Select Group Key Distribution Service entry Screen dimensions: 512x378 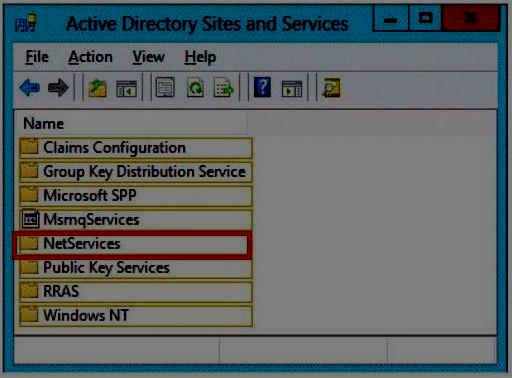[136, 172]
